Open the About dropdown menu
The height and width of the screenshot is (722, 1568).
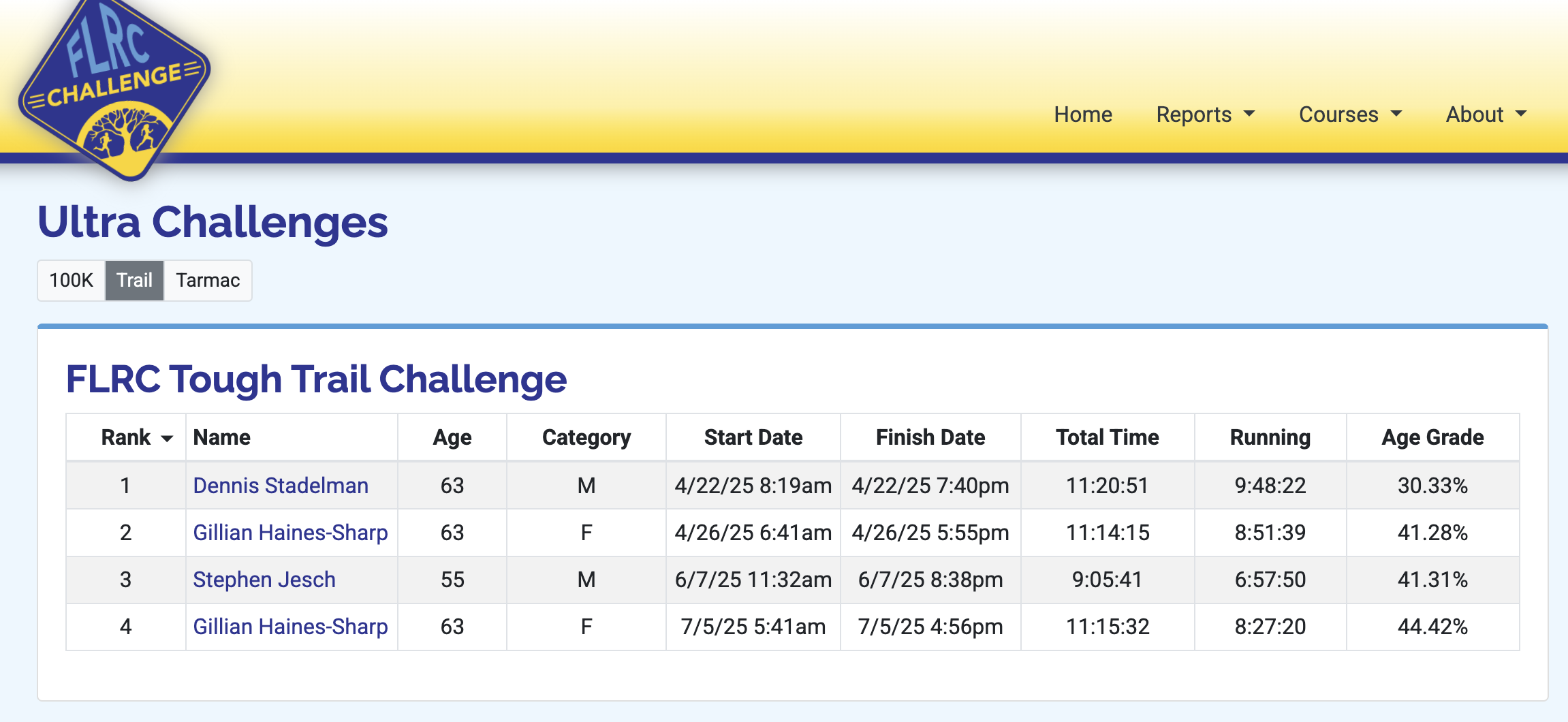point(1487,114)
